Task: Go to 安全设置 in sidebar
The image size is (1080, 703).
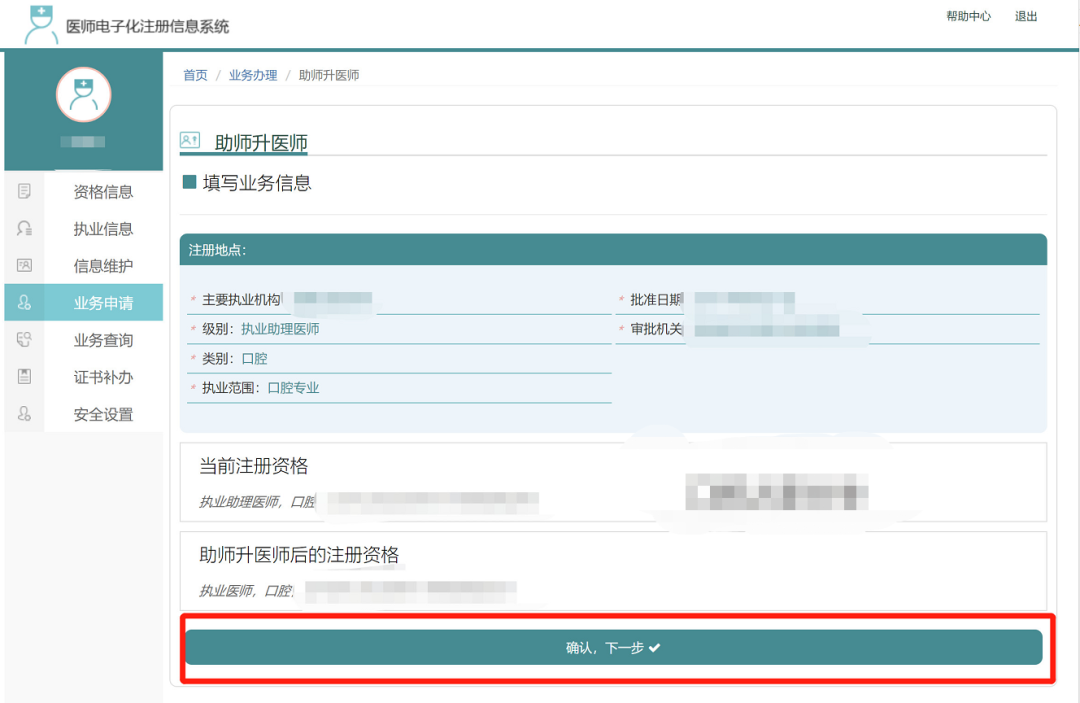Action: 103,415
